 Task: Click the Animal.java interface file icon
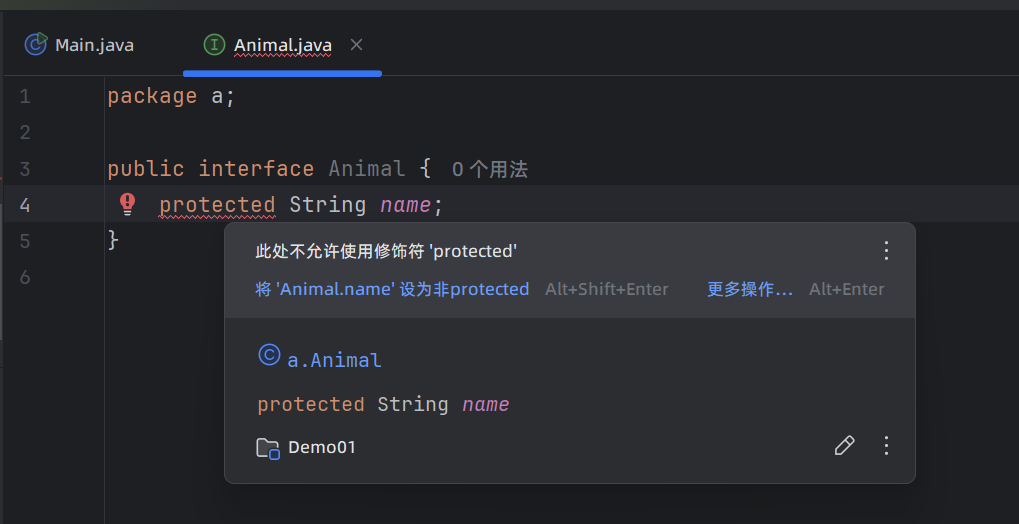tap(214, 45)
